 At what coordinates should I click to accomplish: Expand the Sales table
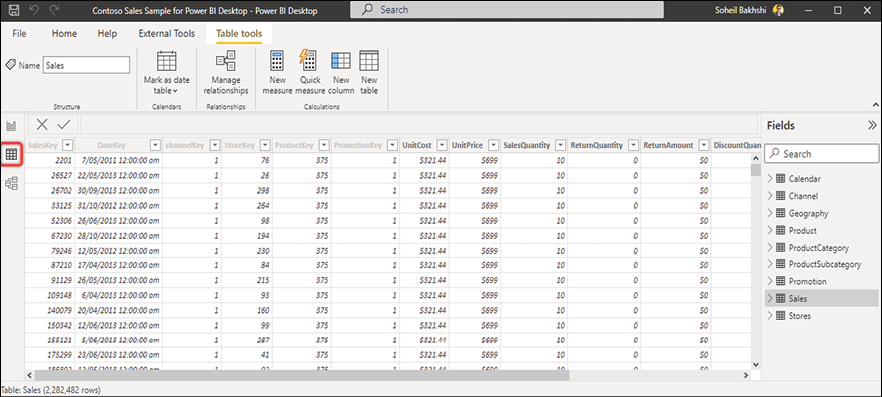[770, 299]
